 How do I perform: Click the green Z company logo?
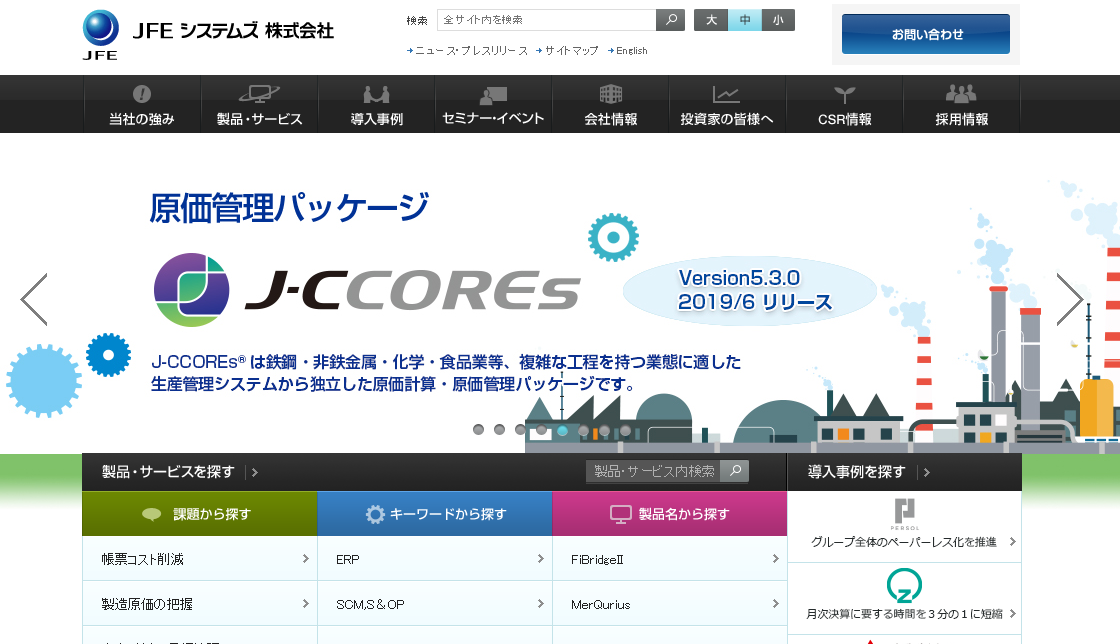904,586
